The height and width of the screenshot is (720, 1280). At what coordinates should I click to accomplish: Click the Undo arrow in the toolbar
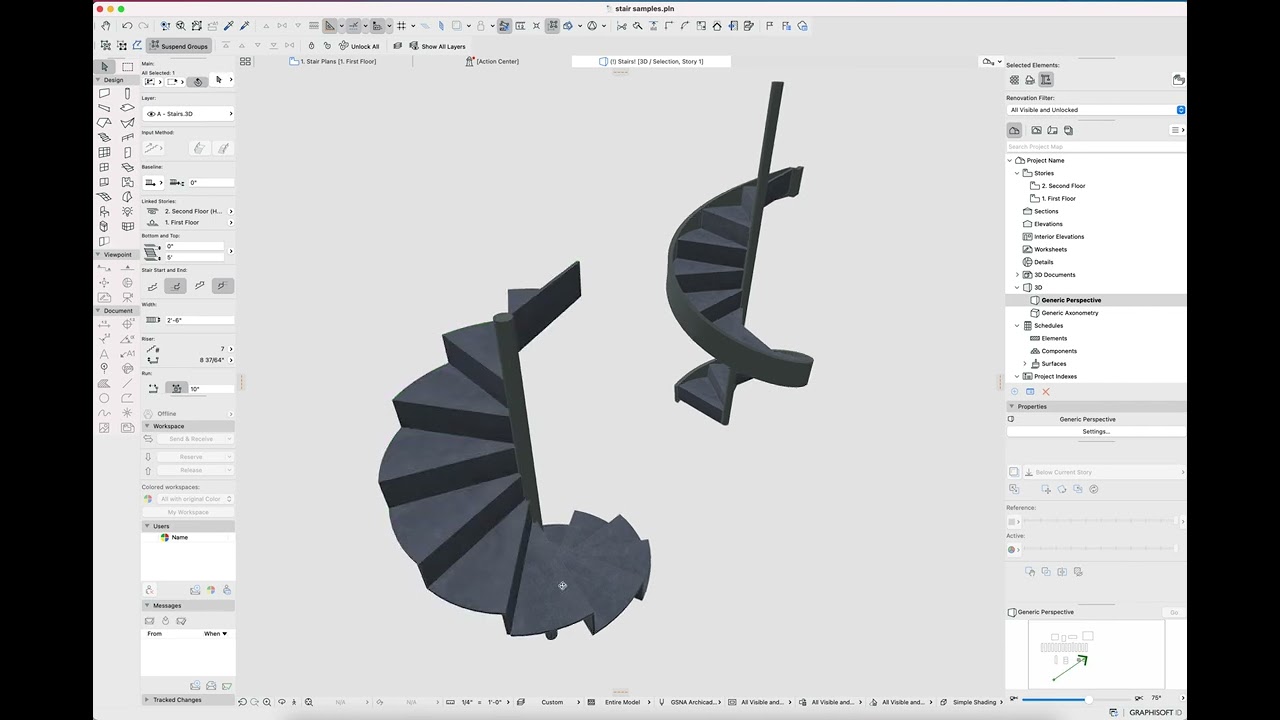point(127,26)
